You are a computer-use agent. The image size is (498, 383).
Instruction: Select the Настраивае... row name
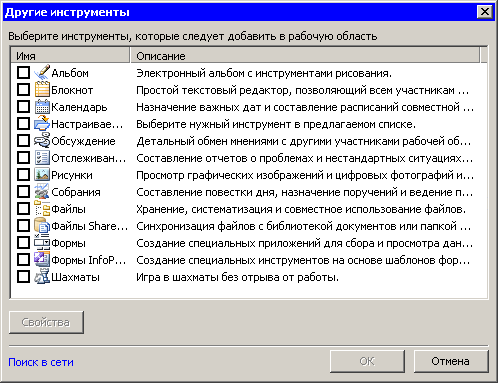pyautogui.click(x=87, y=124)
